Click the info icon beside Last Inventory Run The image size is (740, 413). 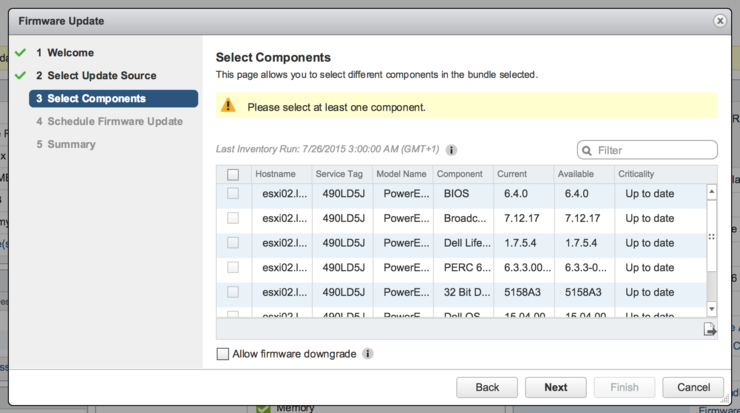pos(451,150)
